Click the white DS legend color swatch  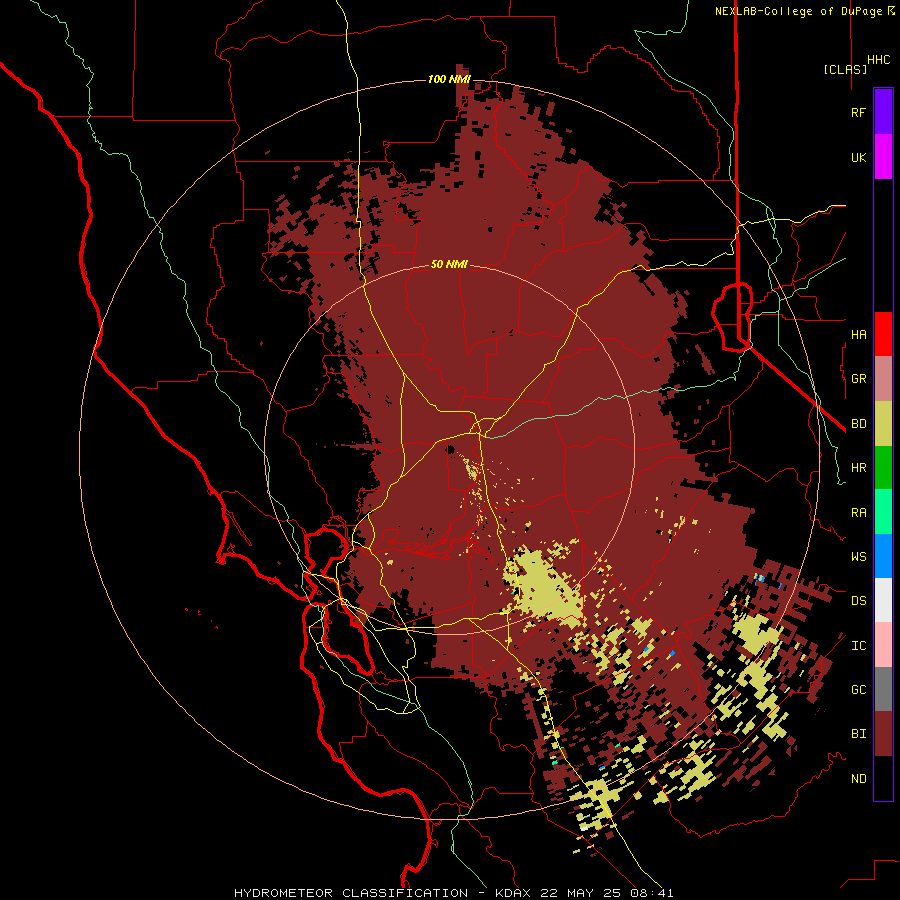(x=883, y=600)
